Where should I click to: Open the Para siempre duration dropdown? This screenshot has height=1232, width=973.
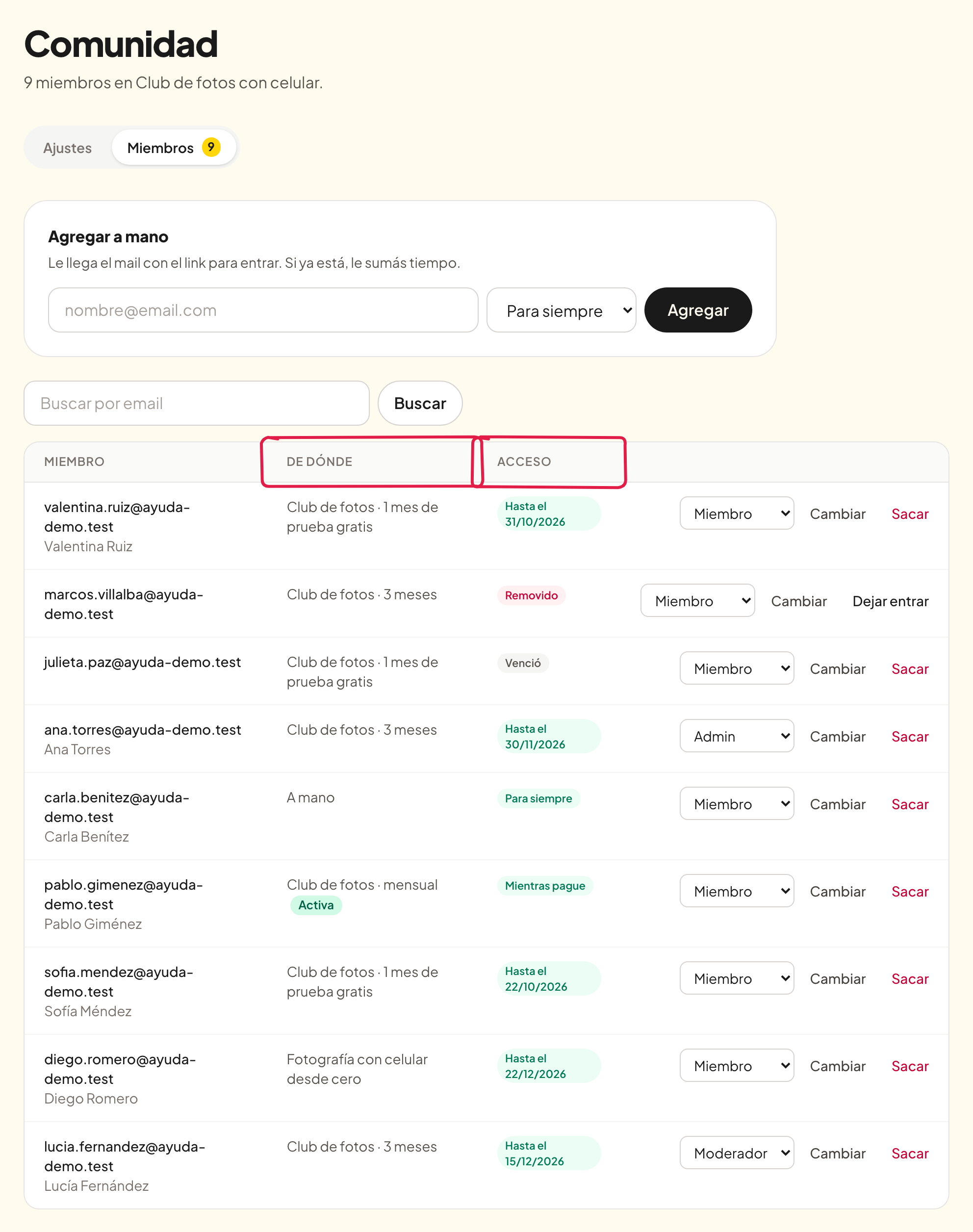pos(561,310)
